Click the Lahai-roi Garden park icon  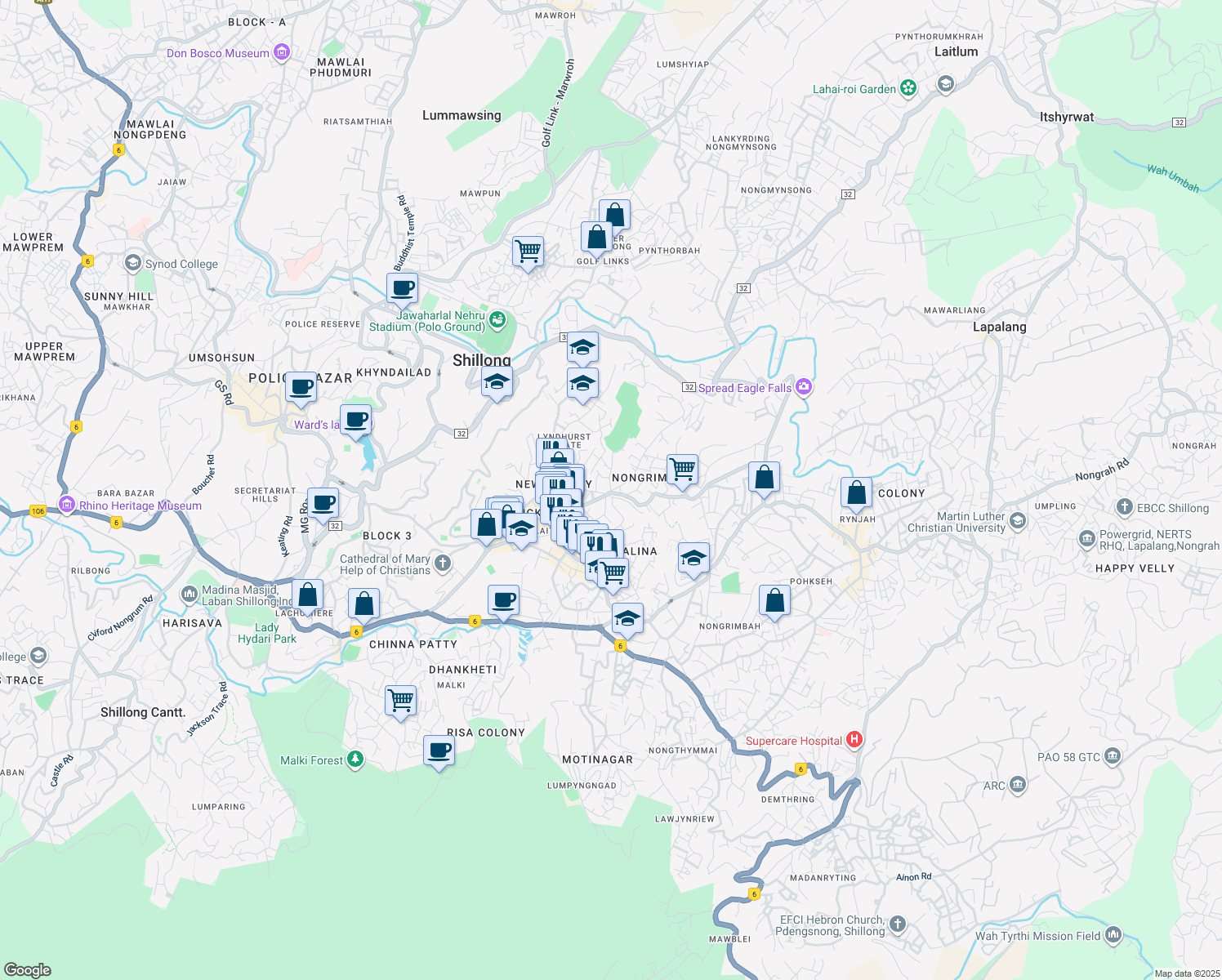point(908,88)
